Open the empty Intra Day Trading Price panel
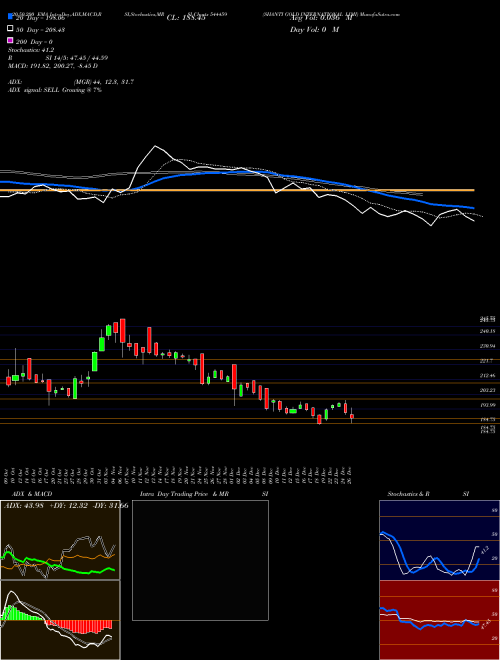Viewport: 500px width, 660px height. [200, 560]
